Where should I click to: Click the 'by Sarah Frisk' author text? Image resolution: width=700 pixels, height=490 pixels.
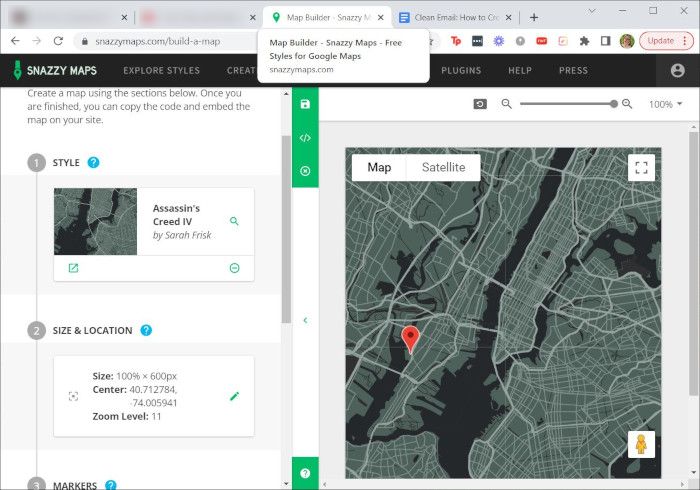[x=182, y=235]
